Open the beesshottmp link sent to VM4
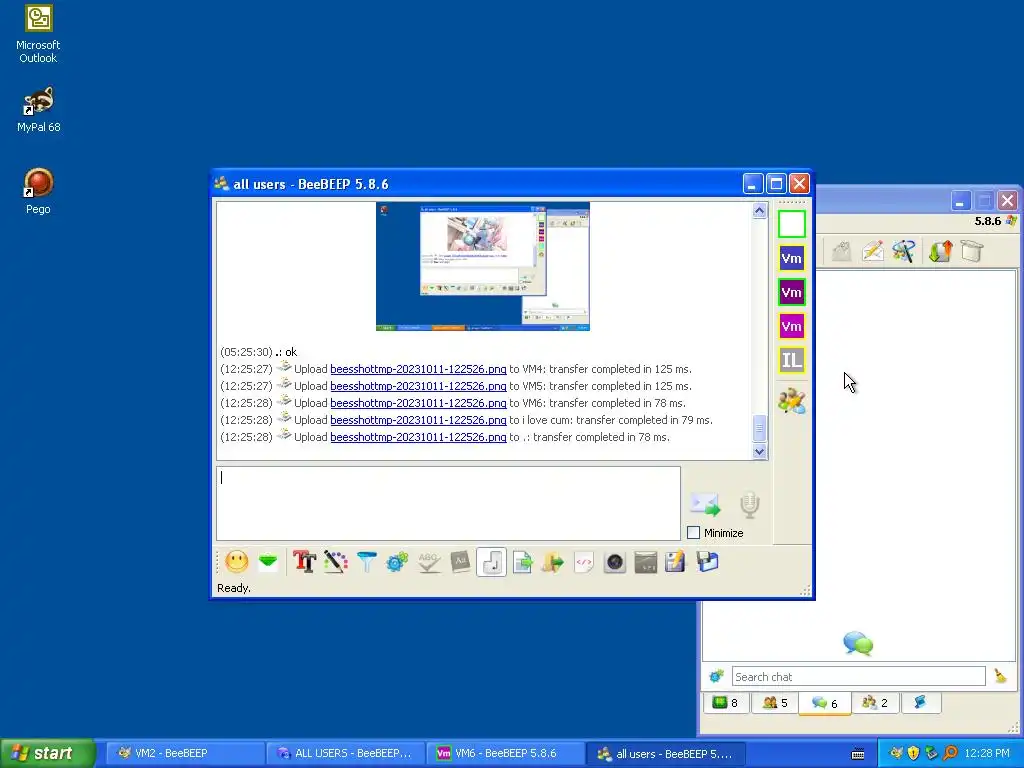1024x768 pixels. (x=418, y=369)
